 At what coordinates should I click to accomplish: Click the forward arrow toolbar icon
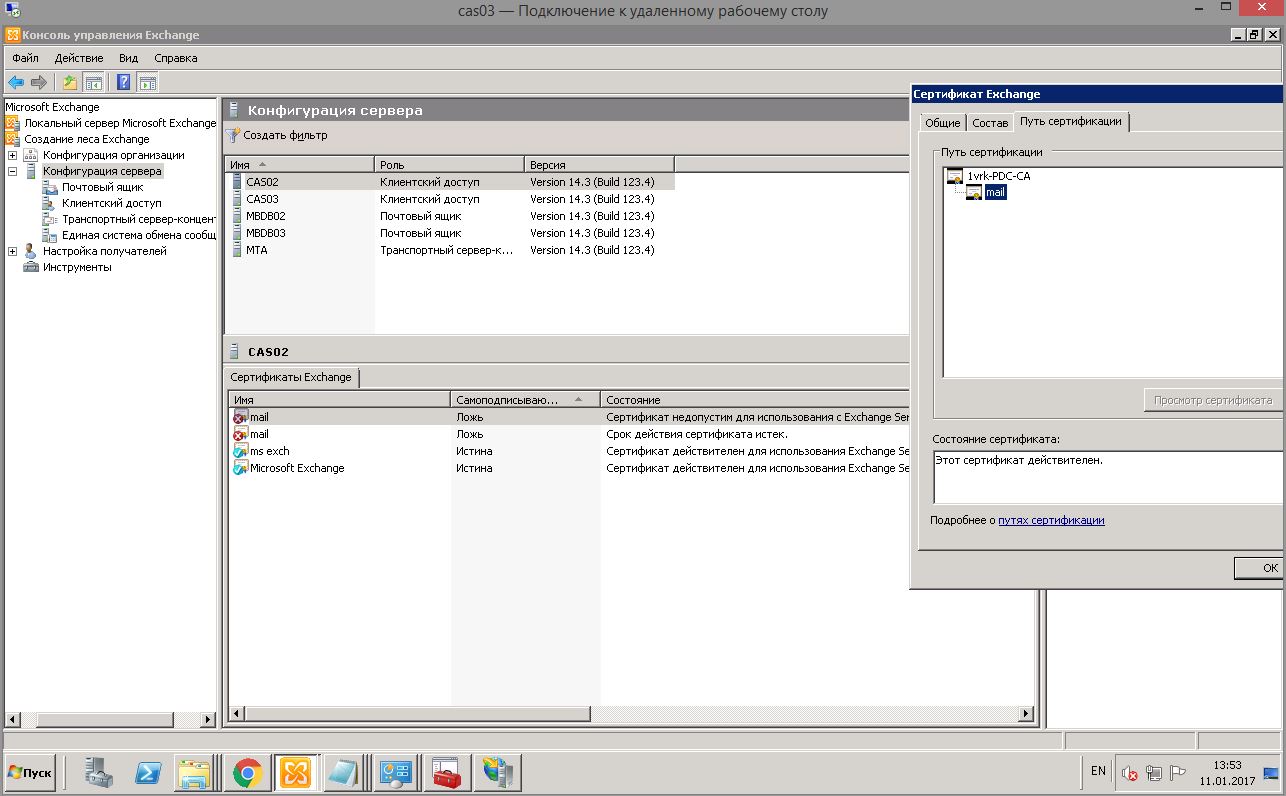39,83
